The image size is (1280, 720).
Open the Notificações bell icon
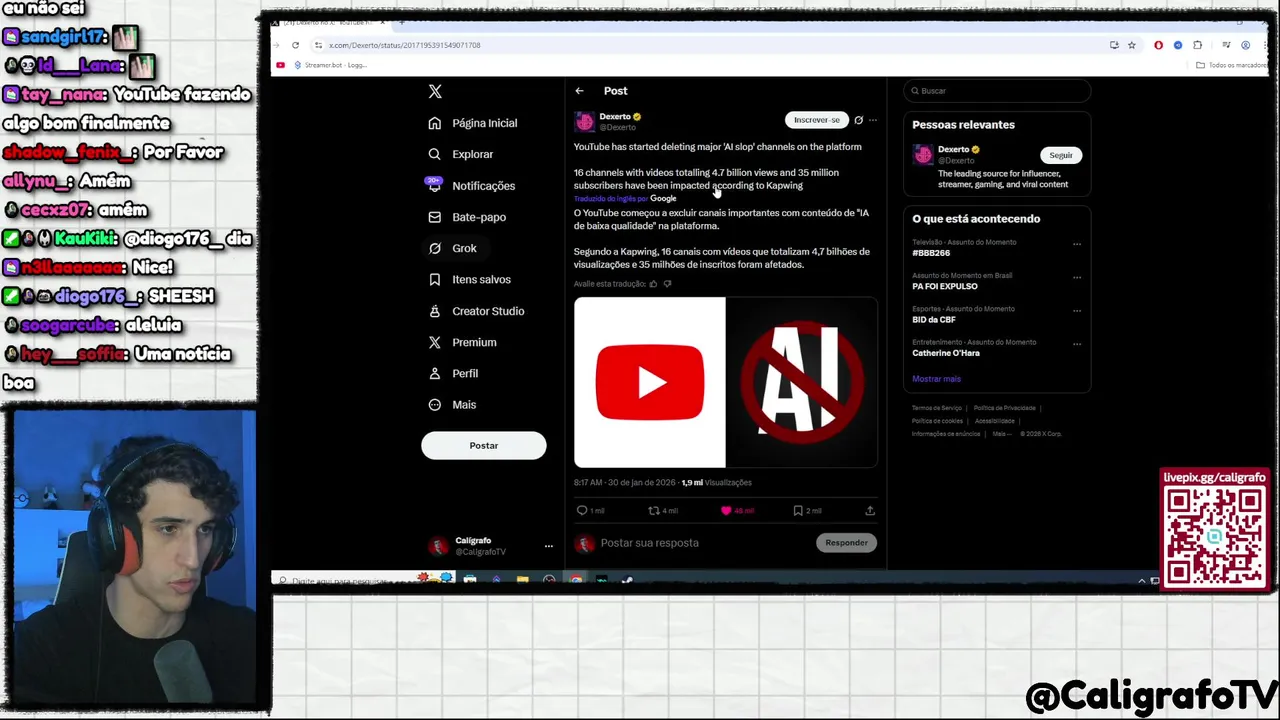[434, 185]
